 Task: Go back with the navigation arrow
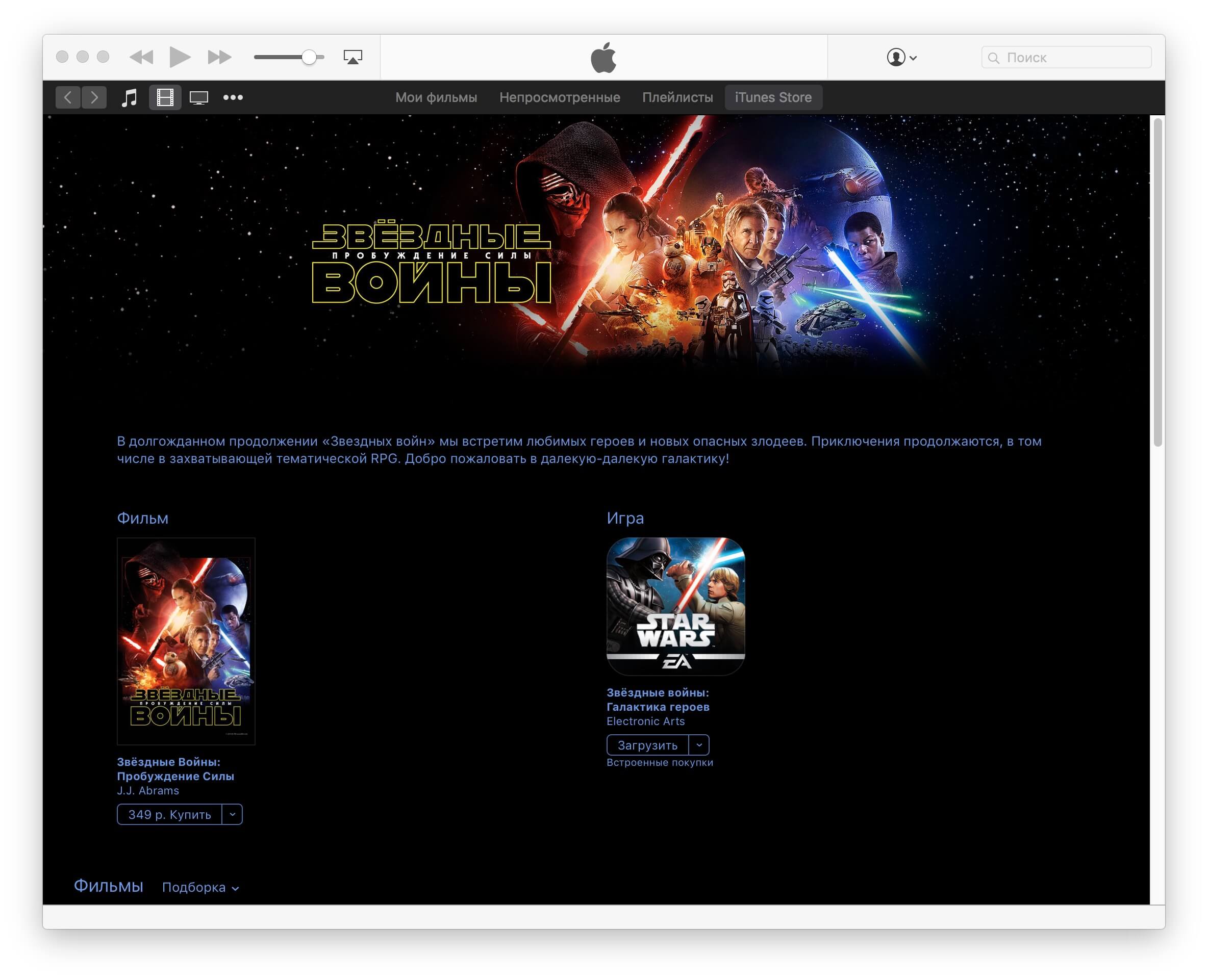point(68,98)
